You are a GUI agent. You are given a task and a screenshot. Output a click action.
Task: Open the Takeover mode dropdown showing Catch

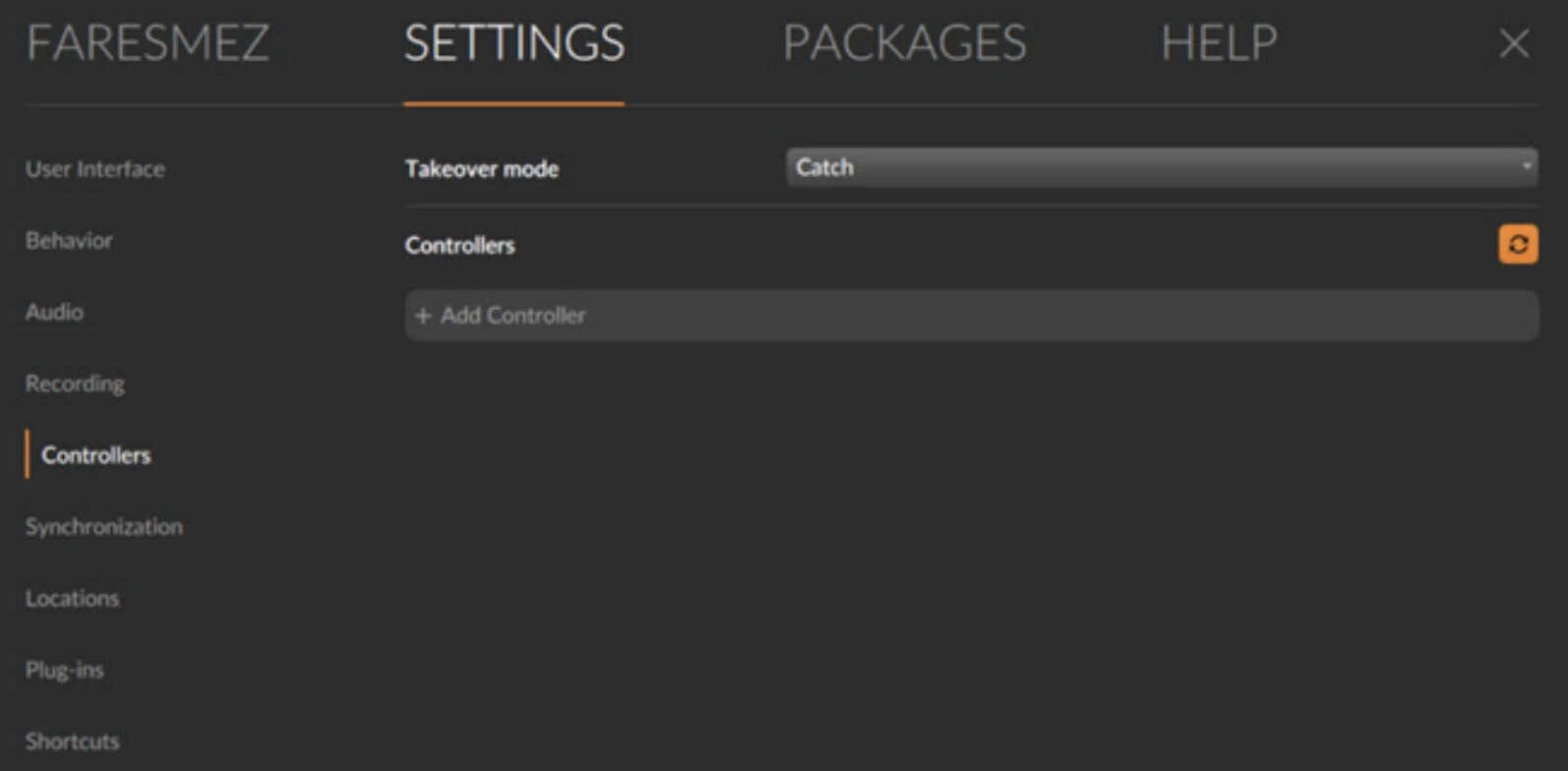point(1161,167)
